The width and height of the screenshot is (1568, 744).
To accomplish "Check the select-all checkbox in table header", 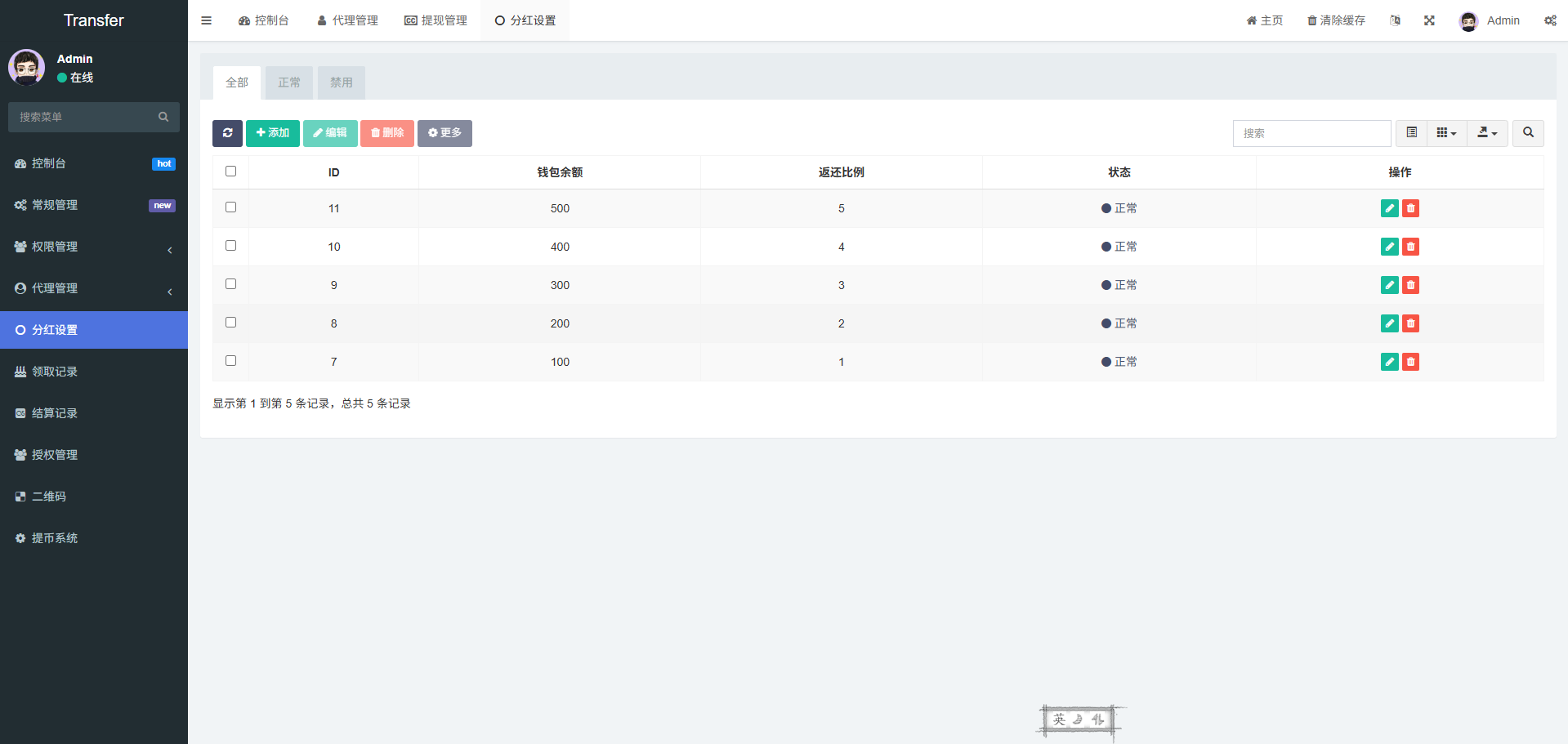I will pyautogui.click(x=230, y=172).
